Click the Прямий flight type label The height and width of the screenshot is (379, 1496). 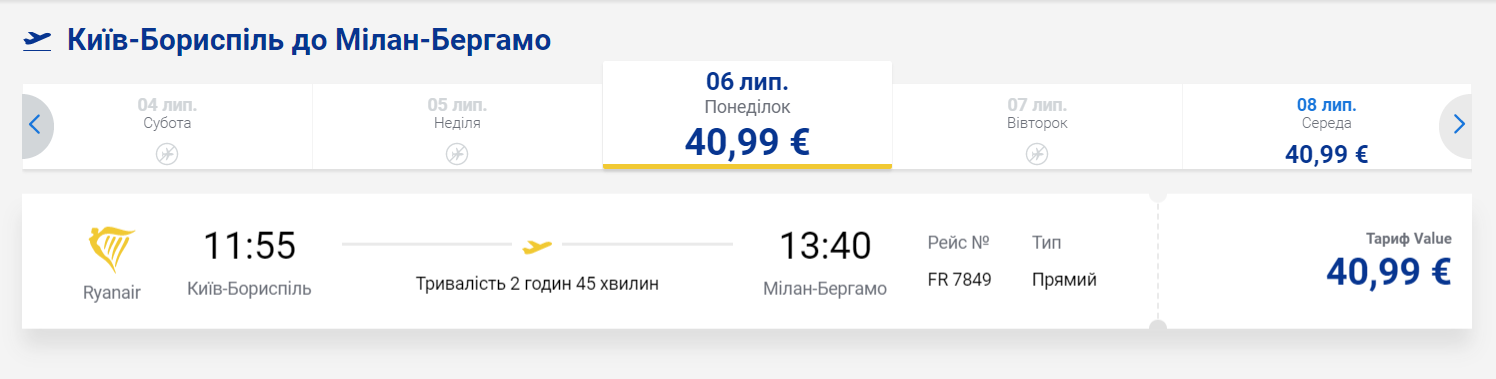1064,280
